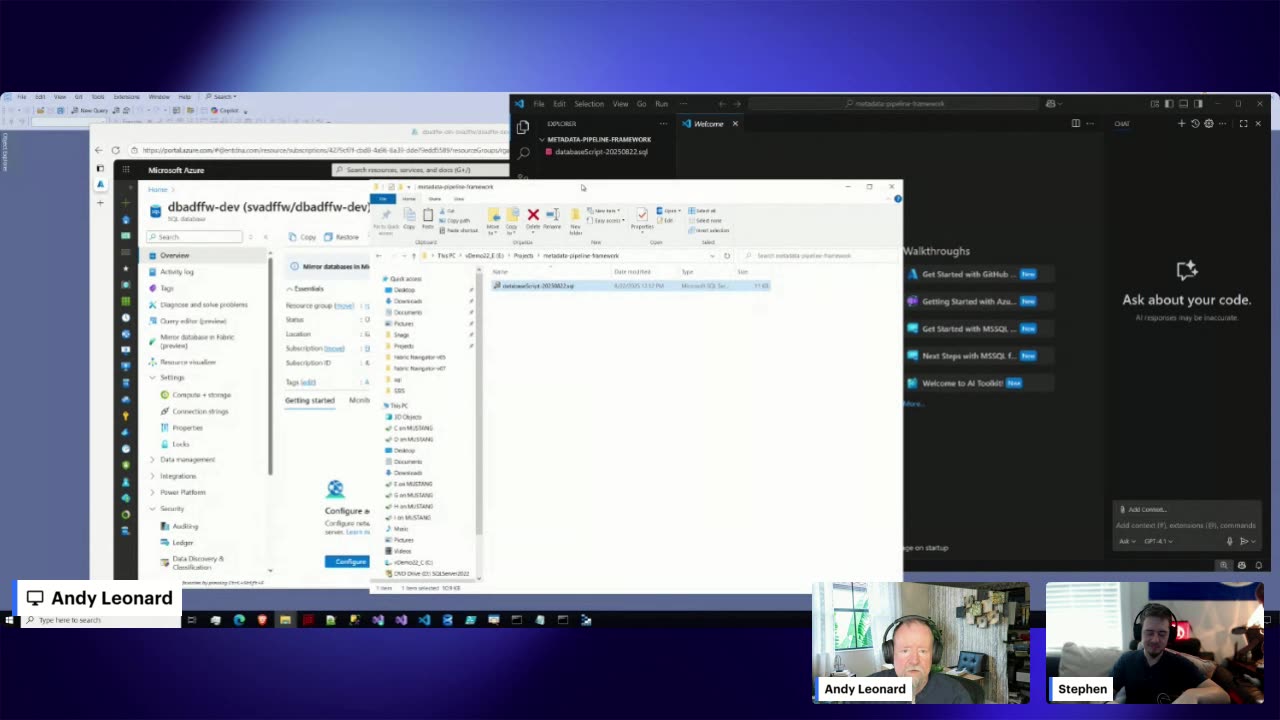Open Easy access dropdown in File Explorer
1280x720 pixels.
pyautogui.click(x=607, y=220)
